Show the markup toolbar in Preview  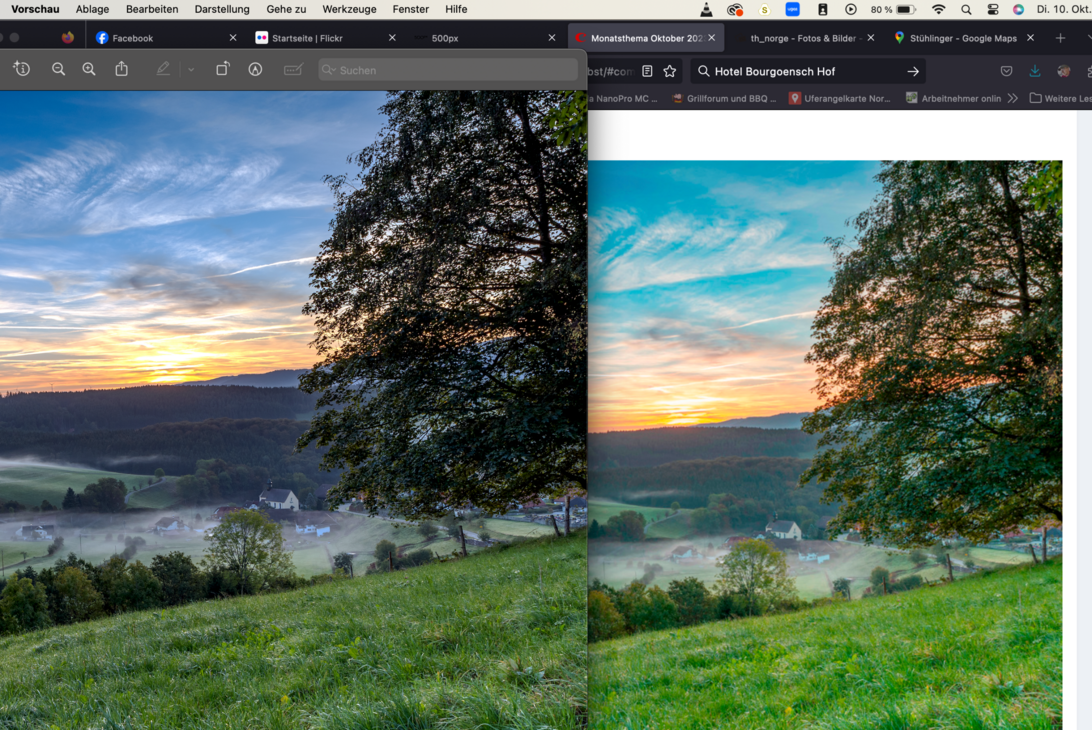[x=256, y=70]
